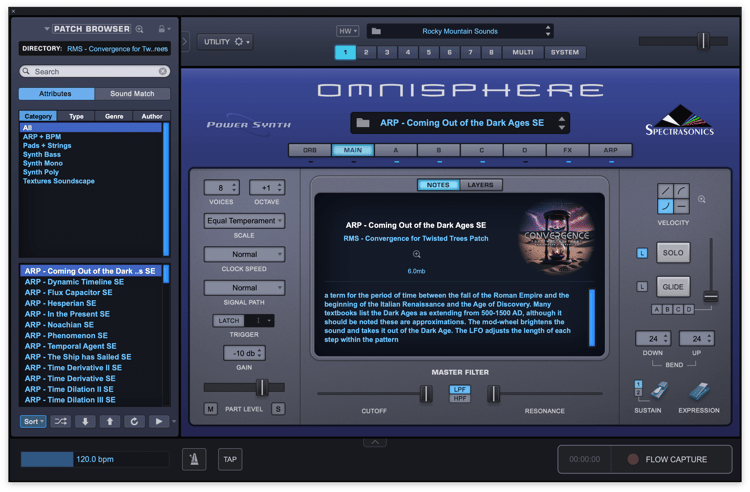This screenshot has height=492, width=750.
Task: Click the Spectrasonics logo
Action: (x=680, y=121)
